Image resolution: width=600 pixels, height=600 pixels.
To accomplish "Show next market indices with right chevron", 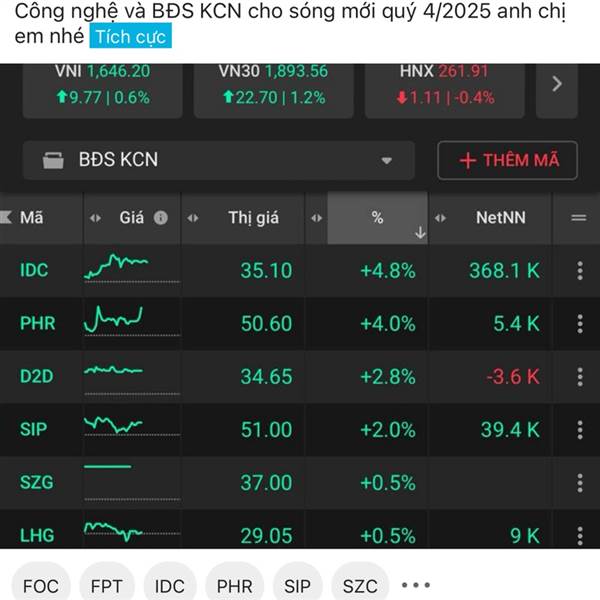I will 557,84.
